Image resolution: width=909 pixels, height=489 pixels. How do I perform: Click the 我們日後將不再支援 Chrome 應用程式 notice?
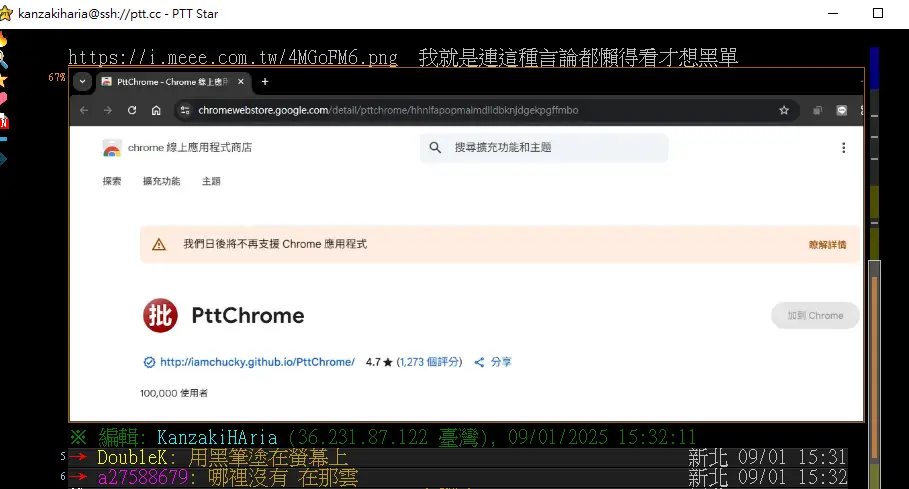click(x=275, y=244)
